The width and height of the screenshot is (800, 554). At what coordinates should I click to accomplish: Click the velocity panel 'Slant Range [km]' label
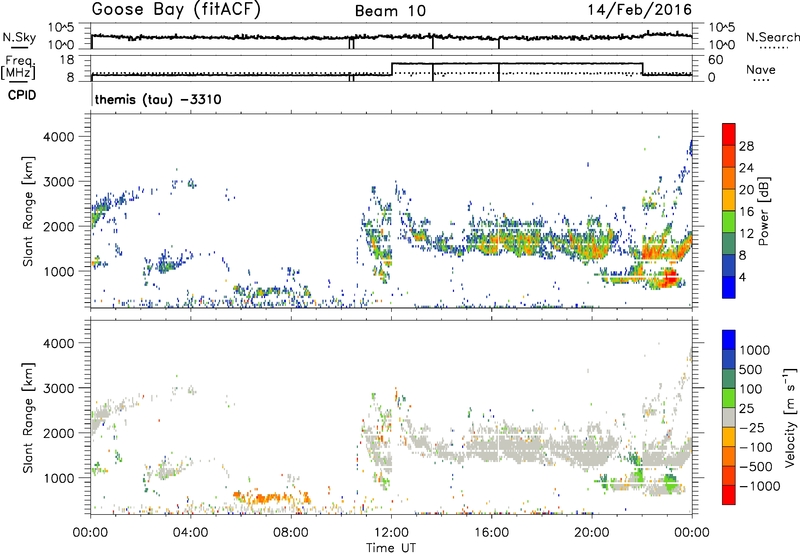coord(28,417)
